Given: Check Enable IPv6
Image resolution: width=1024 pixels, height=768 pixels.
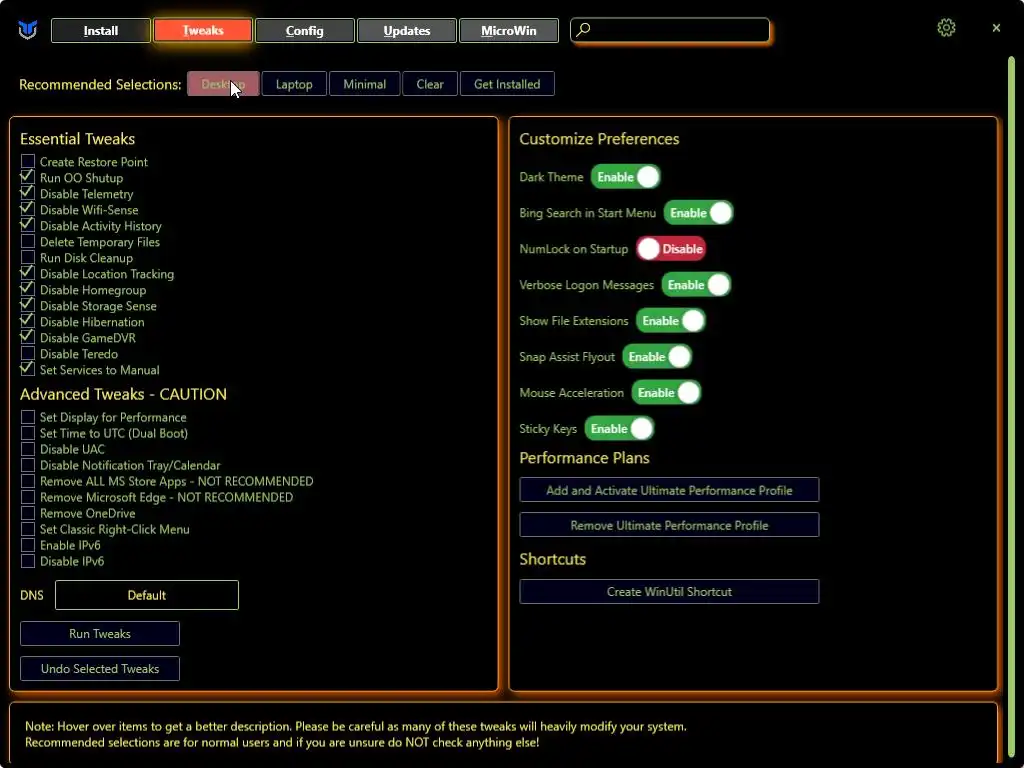Looking at the screenshot, I should click(27, 545).
